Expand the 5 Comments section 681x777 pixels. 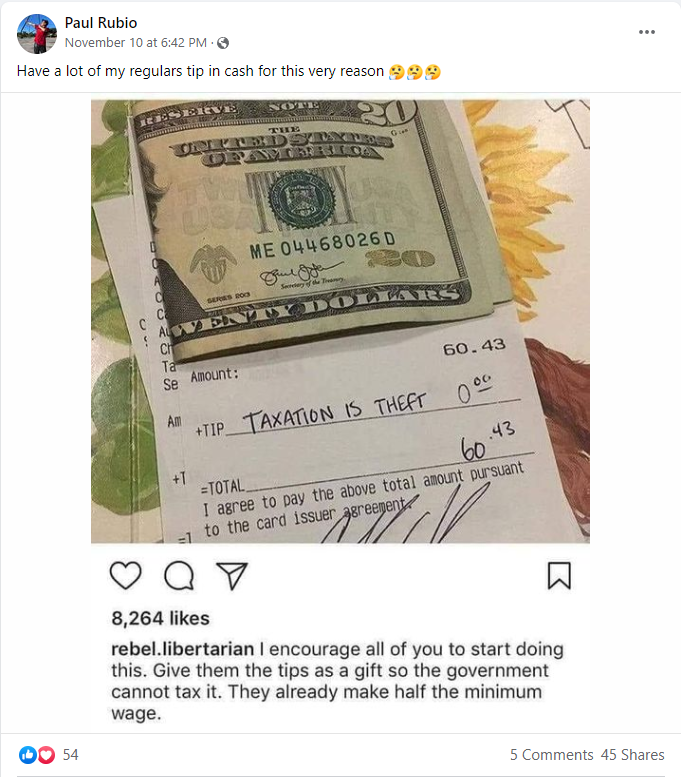click(x=551, y=755)
